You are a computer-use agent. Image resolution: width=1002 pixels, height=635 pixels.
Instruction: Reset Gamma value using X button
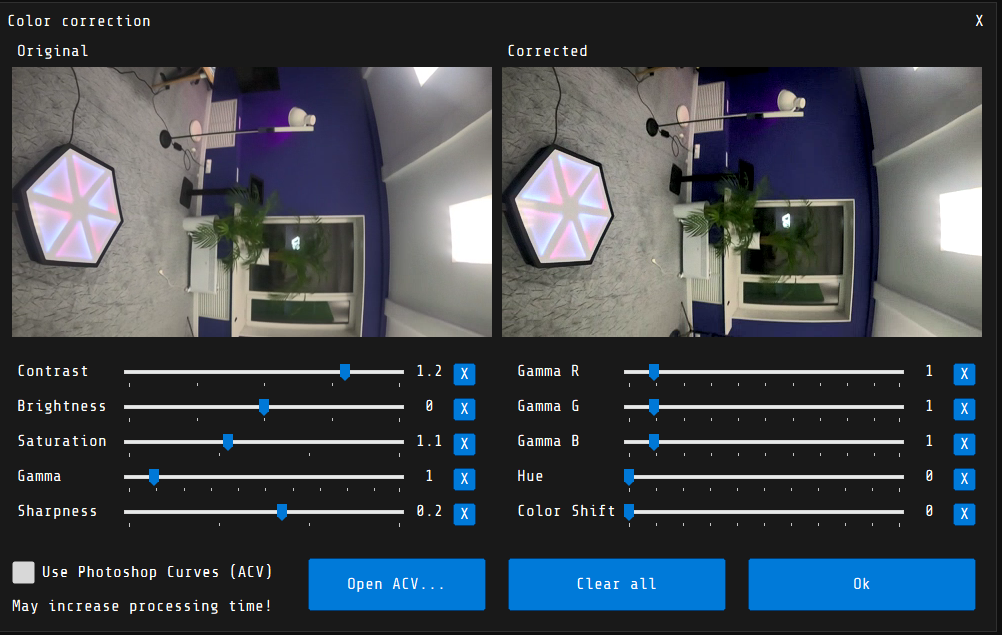click(464, 479)
